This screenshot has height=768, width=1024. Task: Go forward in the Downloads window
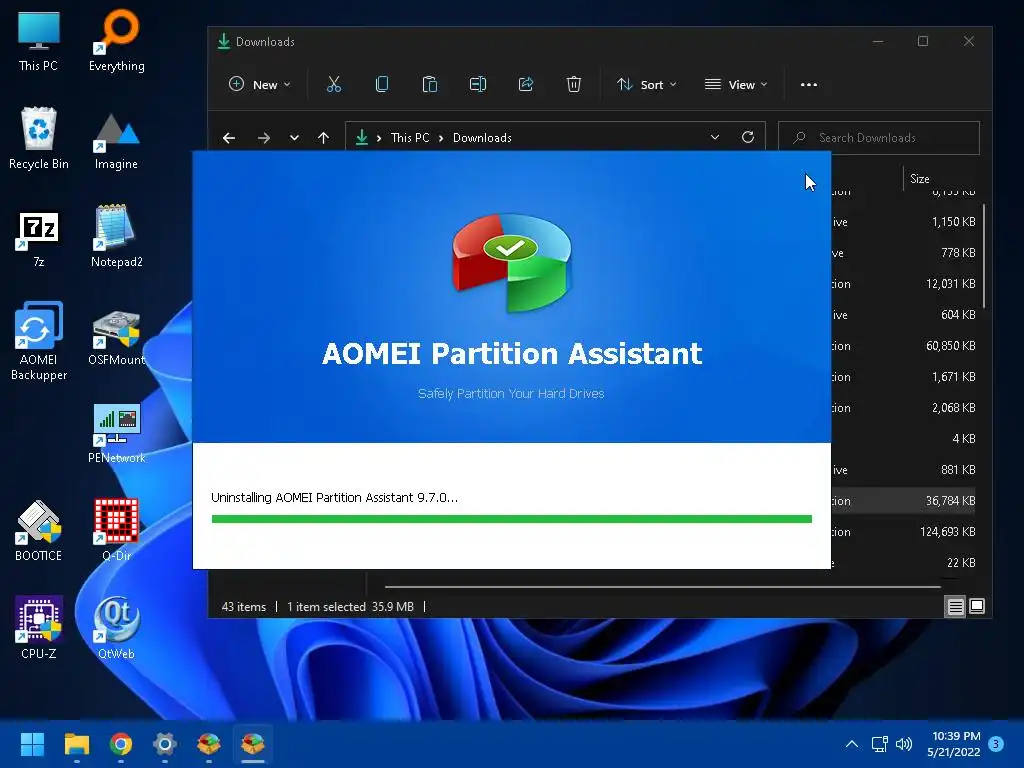pyautogui.click(x=264, y=138)
